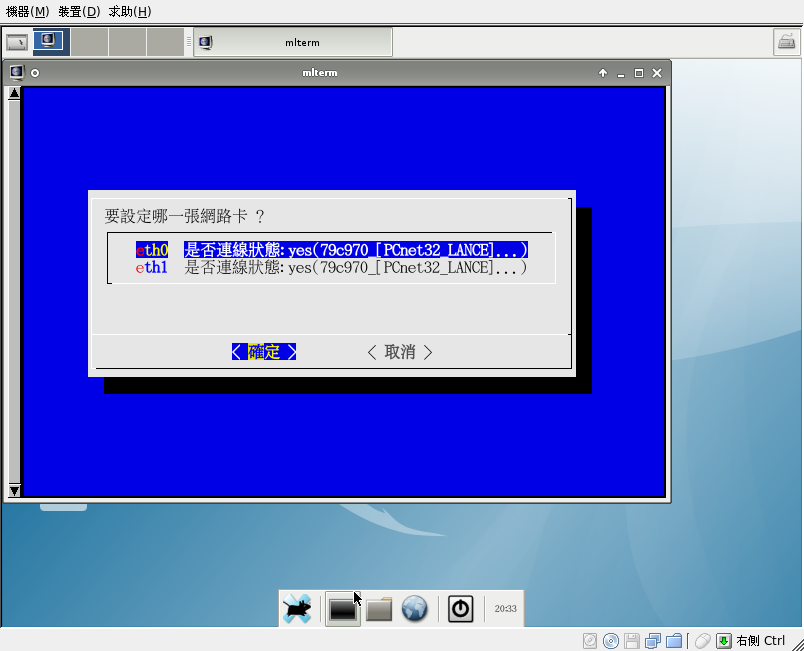Launch the web browser globe icon
The width and height of the screenshot is (804, 651).
coord(414,609)
